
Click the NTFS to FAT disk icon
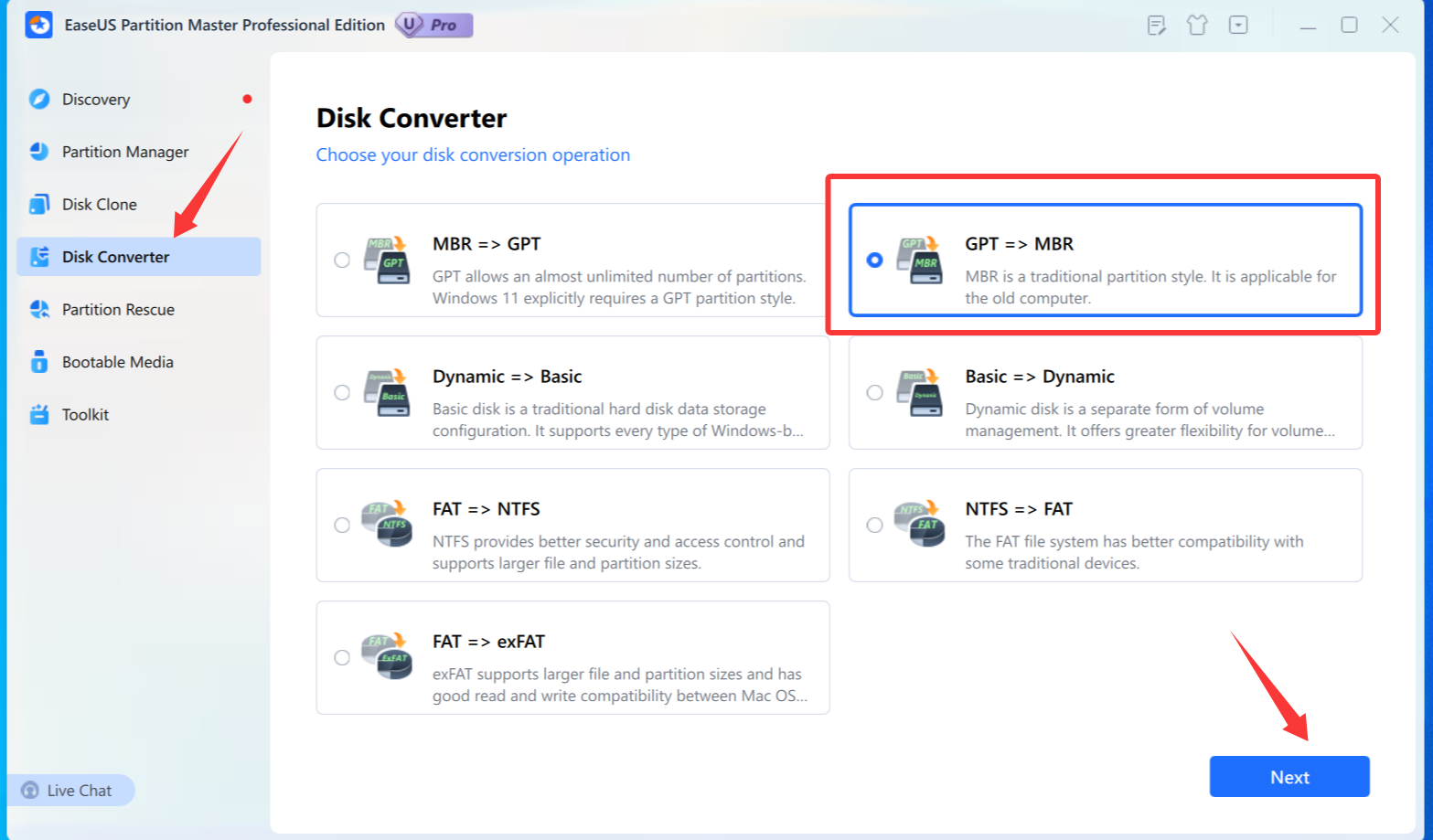point(920,525)
